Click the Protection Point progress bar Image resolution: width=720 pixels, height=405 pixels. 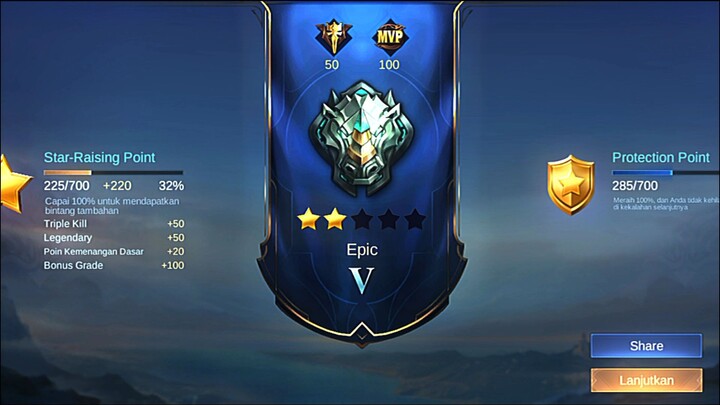coord(666,173)
